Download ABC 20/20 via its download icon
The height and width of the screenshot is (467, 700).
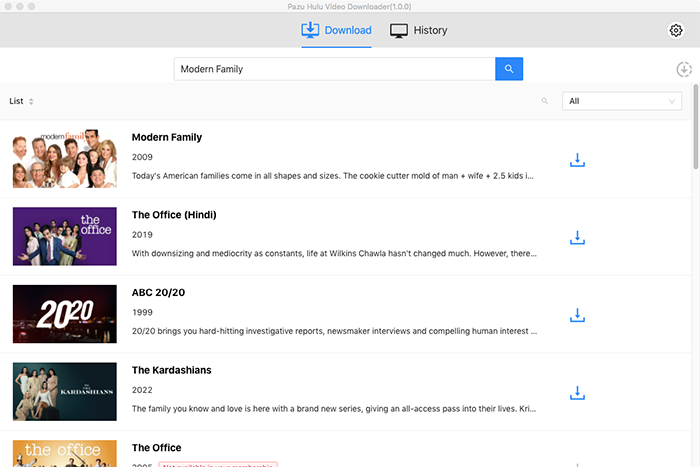click(577, 315)
